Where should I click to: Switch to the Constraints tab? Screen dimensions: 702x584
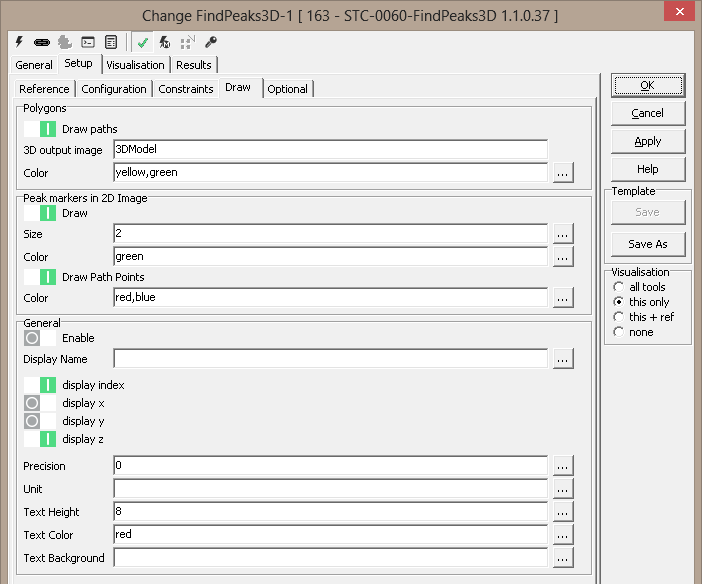(186, 89)
